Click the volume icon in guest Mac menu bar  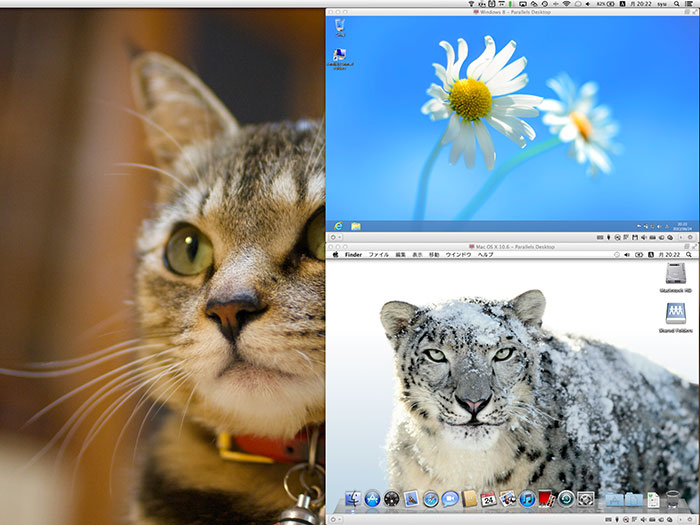pos(627,254)
